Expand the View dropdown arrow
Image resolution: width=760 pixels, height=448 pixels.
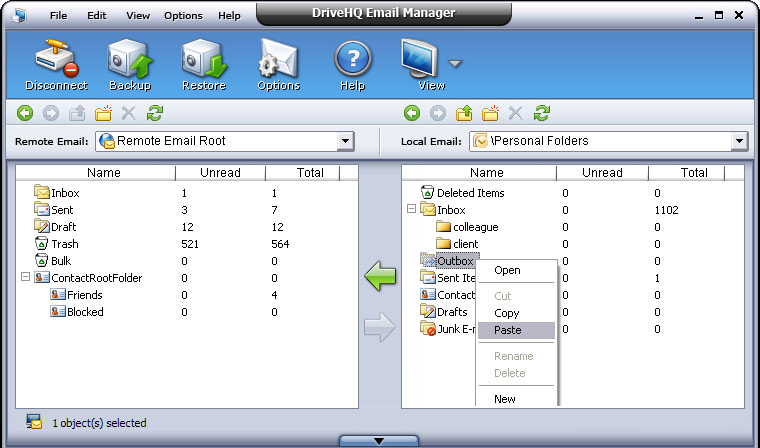coord(455,64)
